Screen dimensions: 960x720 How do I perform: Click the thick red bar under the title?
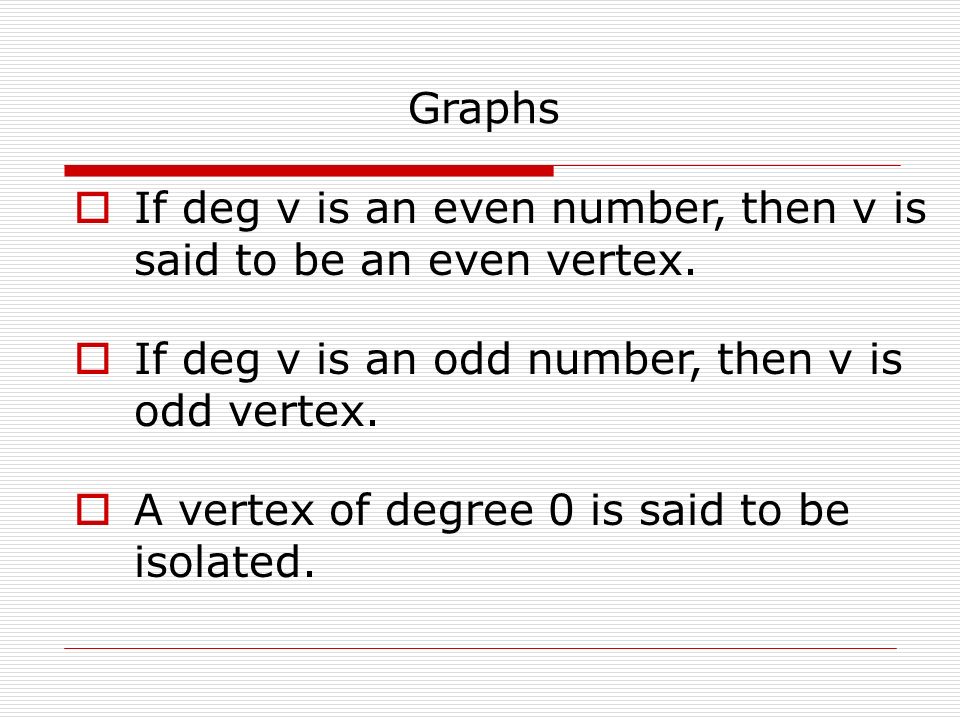(x=309, y=171)
